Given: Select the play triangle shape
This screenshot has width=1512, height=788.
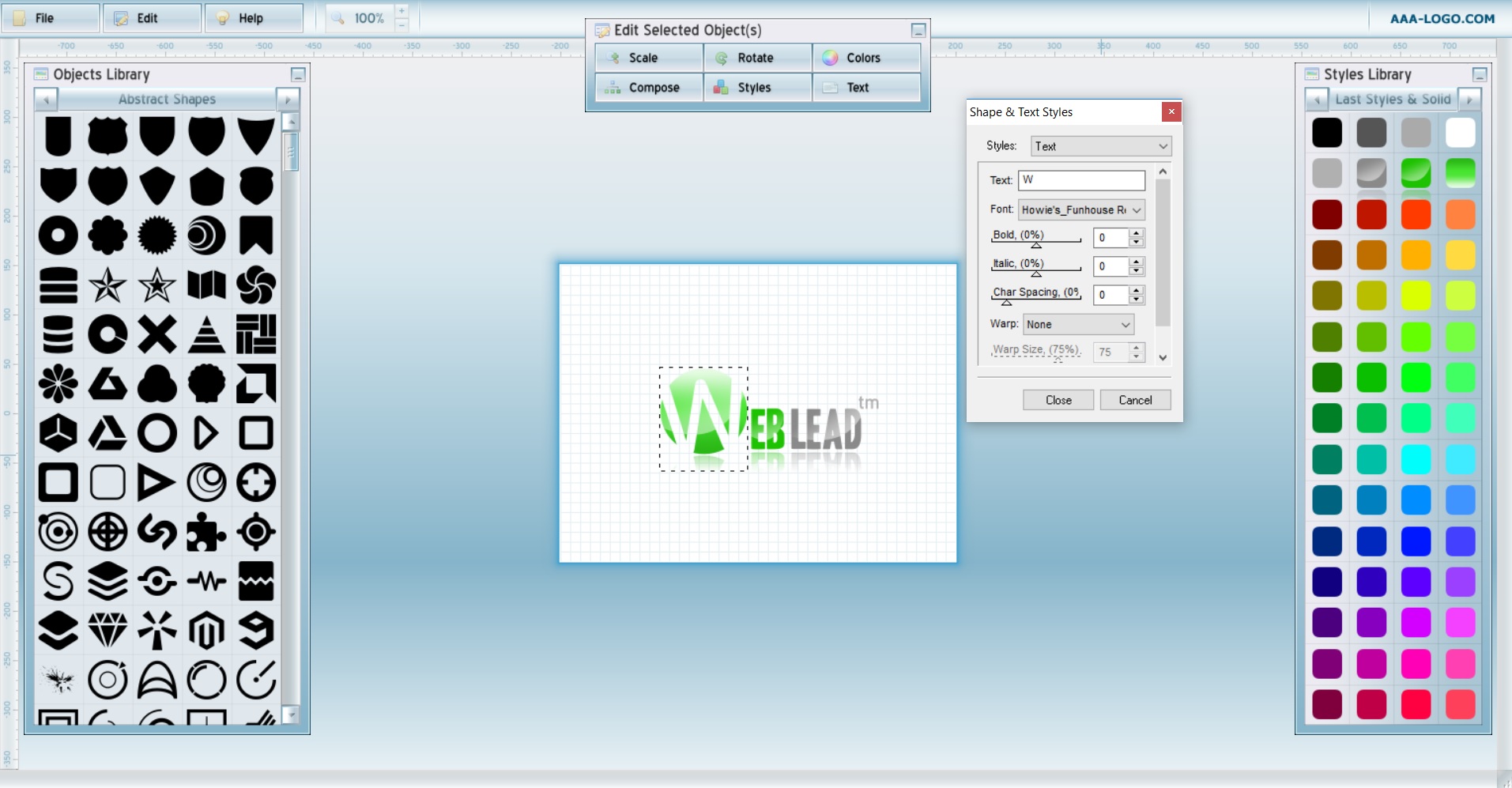Looking at the screenshot, I should click(x=156, y=483).
